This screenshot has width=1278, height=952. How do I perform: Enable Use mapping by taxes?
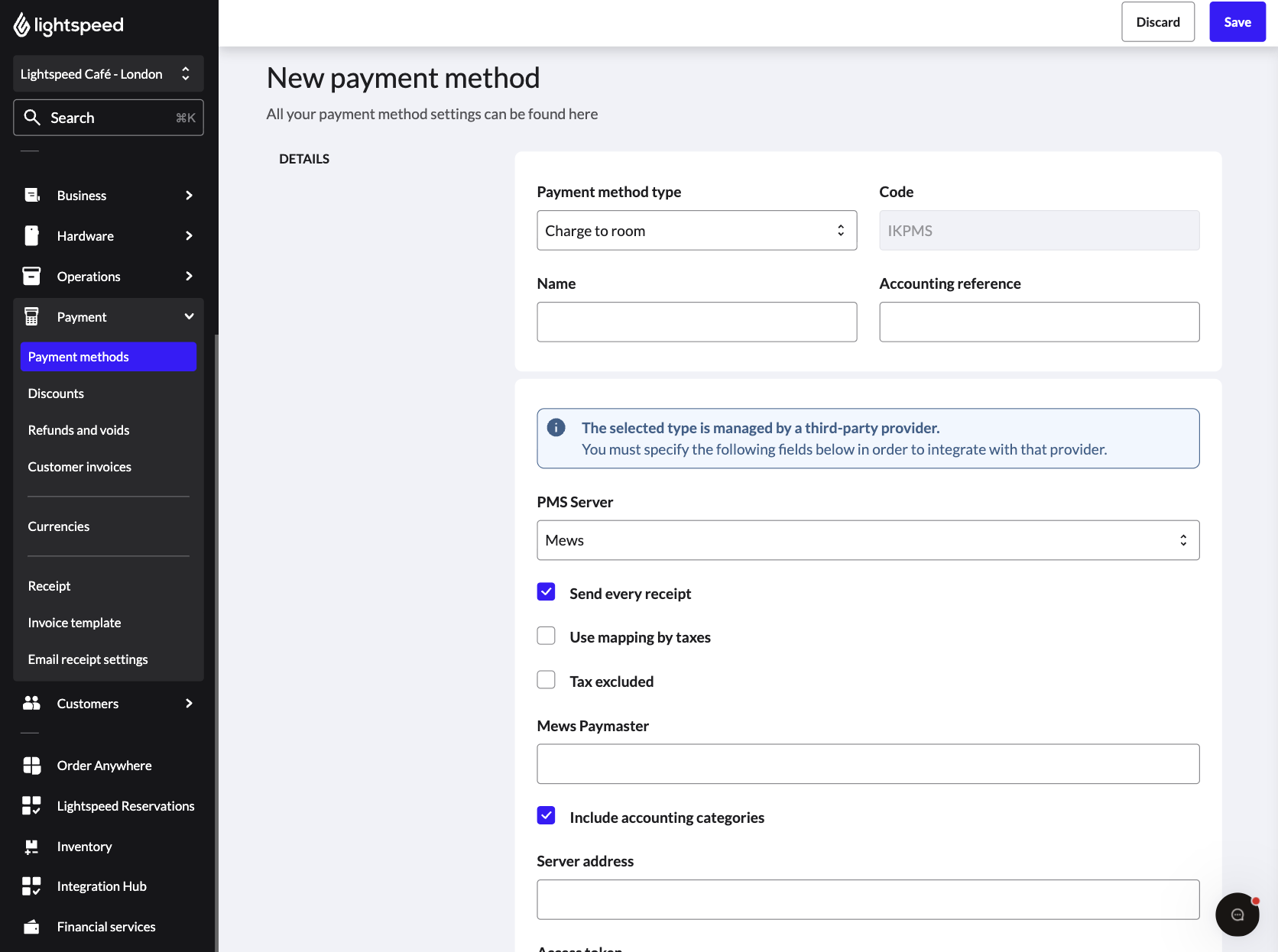pyautogui.click(x=546, y=636)
